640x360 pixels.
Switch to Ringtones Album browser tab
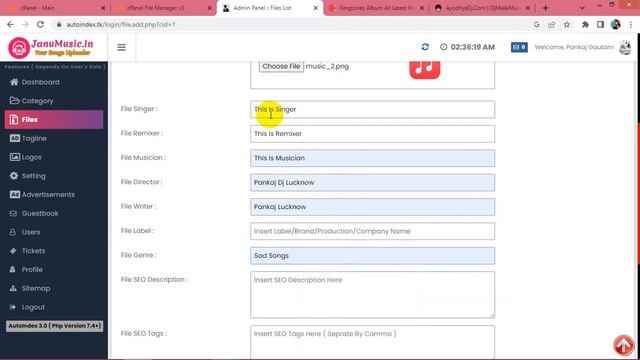tap(376, 8)
